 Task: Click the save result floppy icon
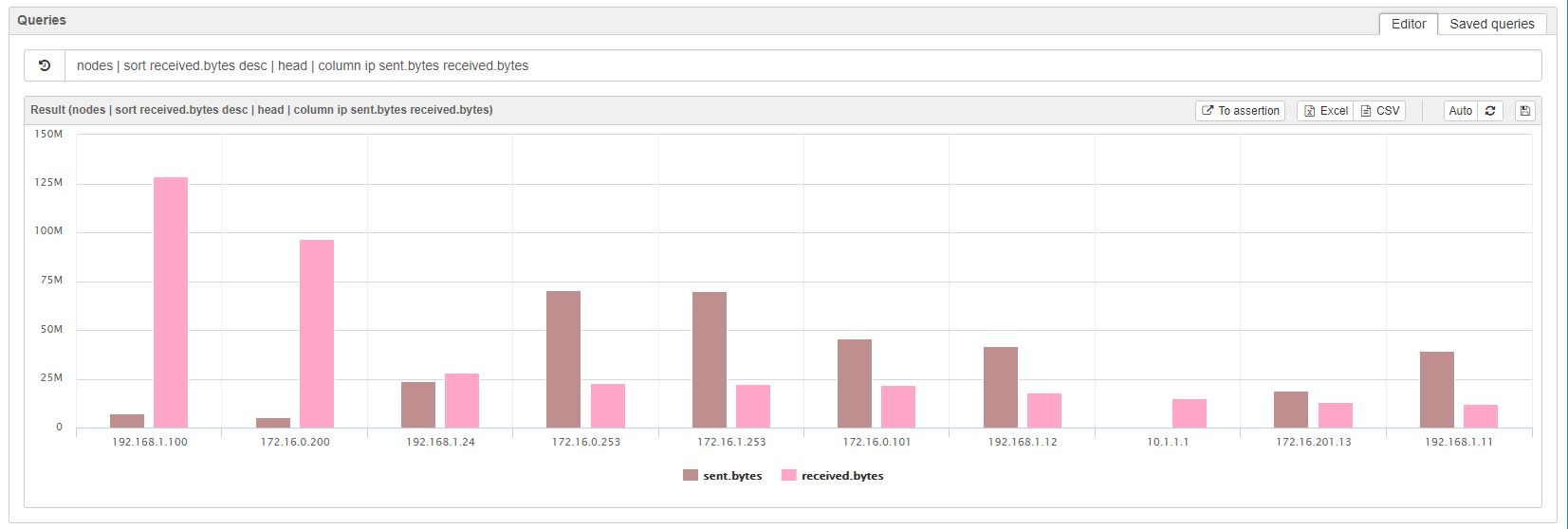tap(1525, 111)
